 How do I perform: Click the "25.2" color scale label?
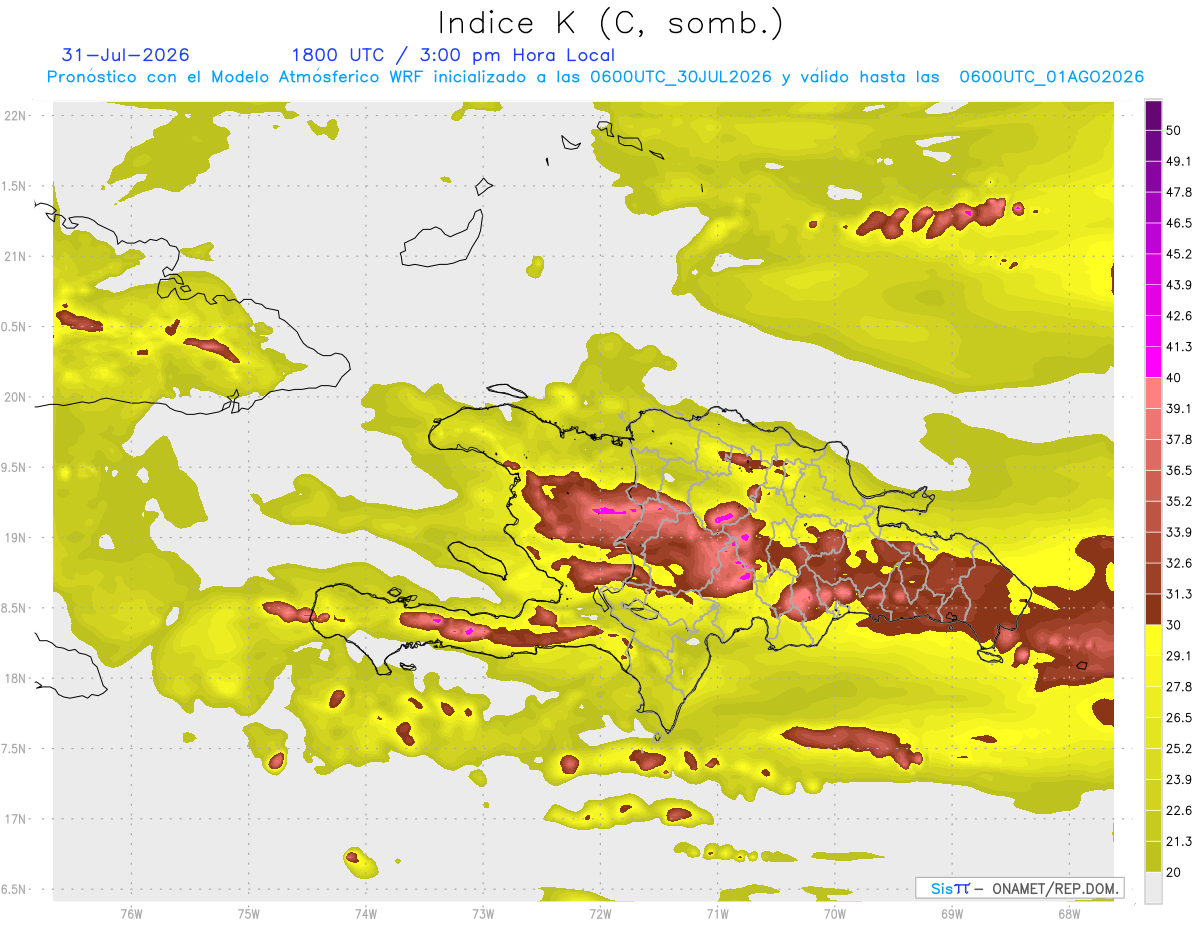tap(1177, 748)
